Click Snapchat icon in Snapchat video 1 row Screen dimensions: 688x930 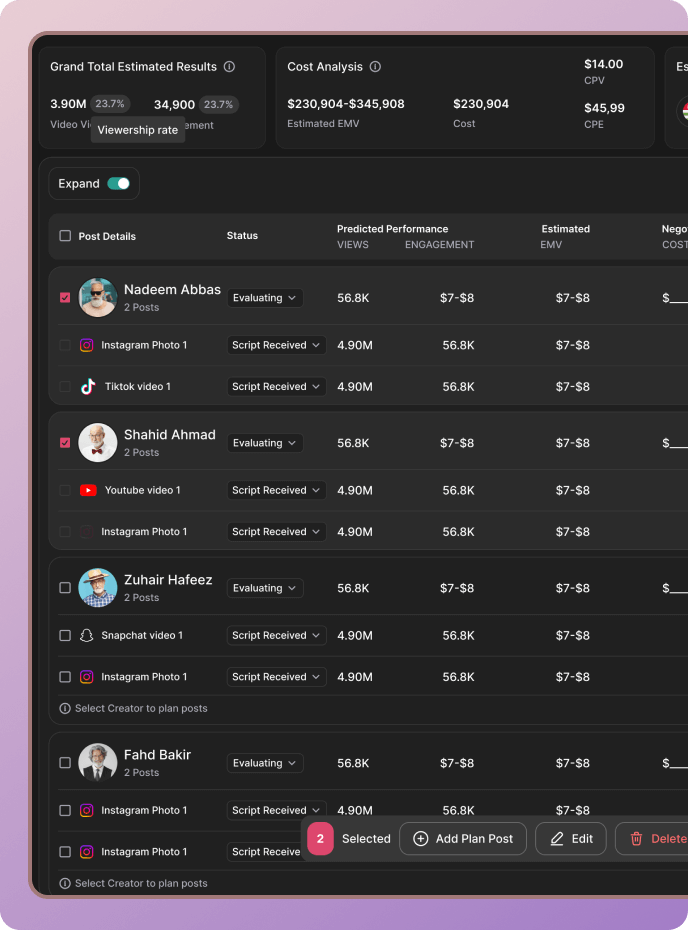point(87,636)
